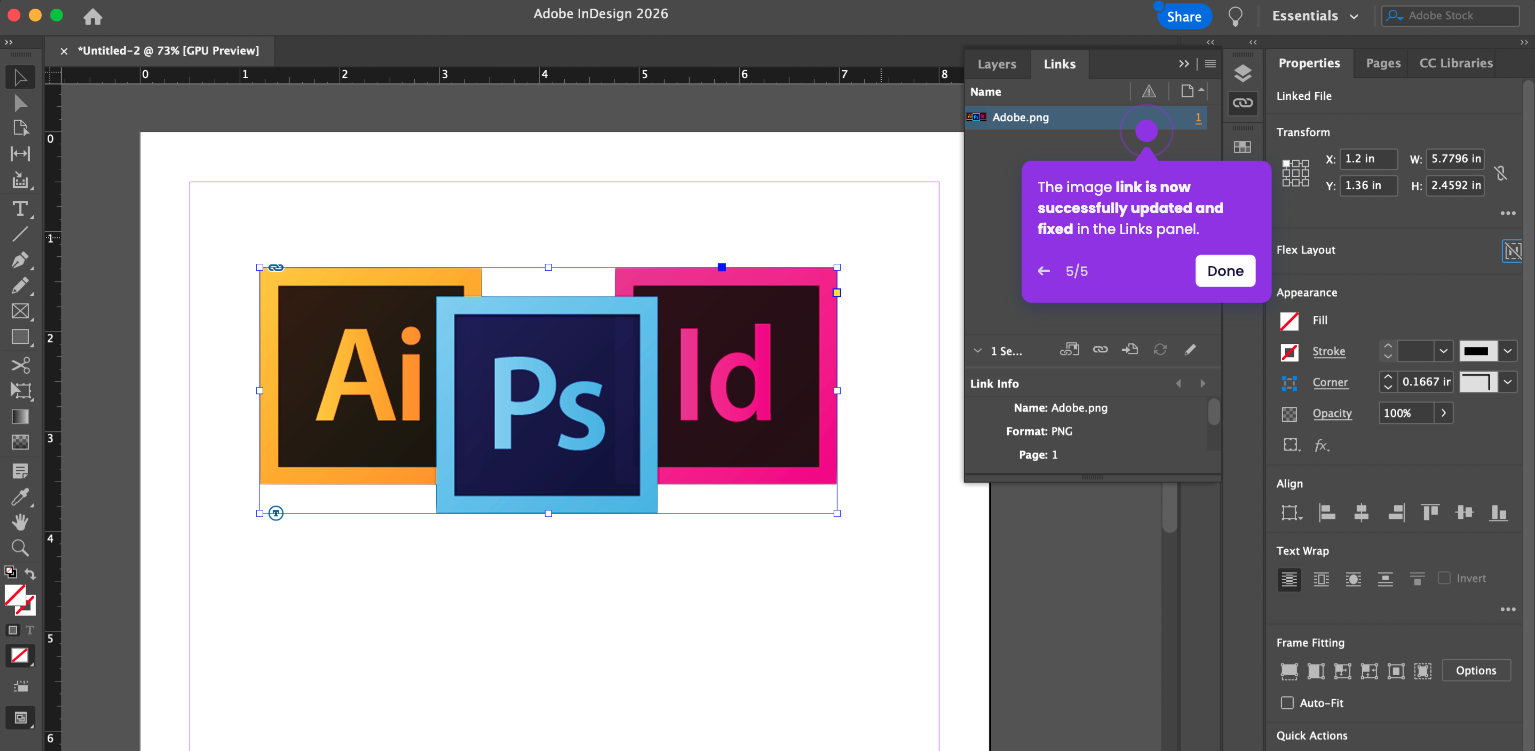
Task: Select the Gradient Feather tool
Action: coord(20,443)
